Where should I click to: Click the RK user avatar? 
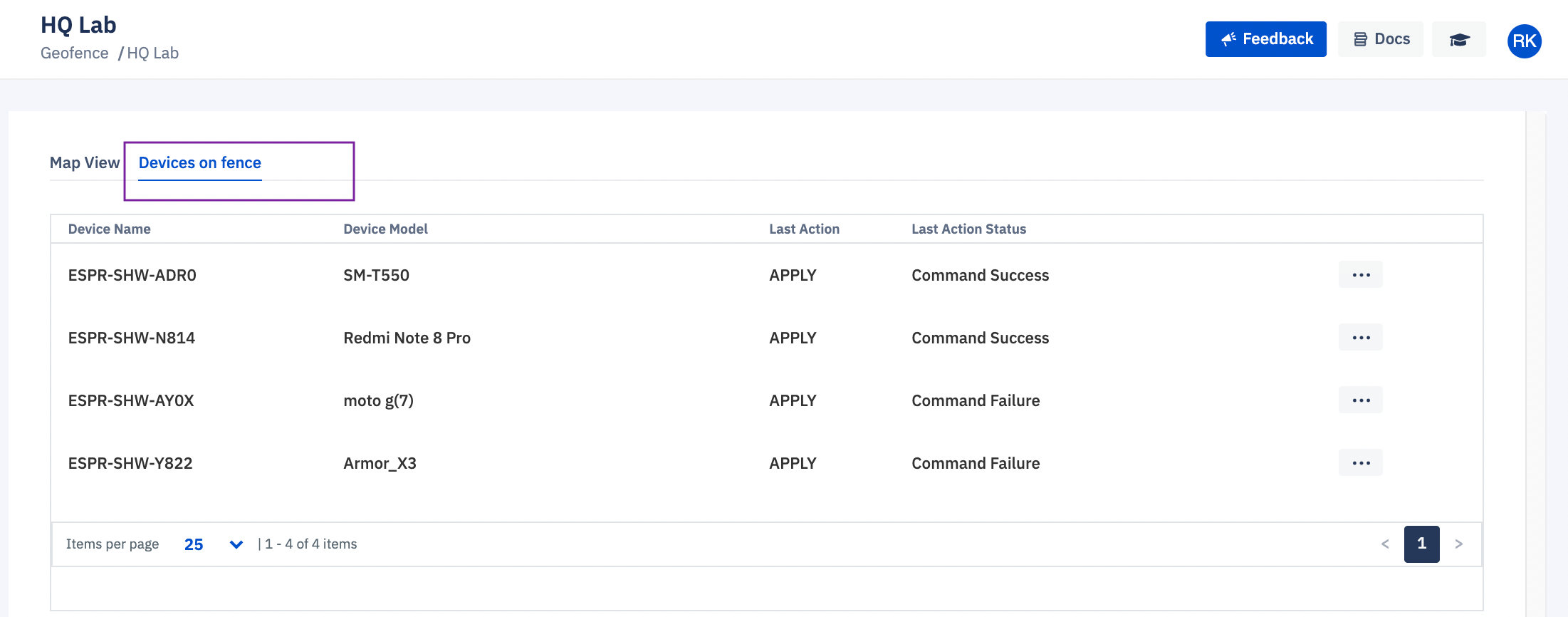tap(1524, 41)
